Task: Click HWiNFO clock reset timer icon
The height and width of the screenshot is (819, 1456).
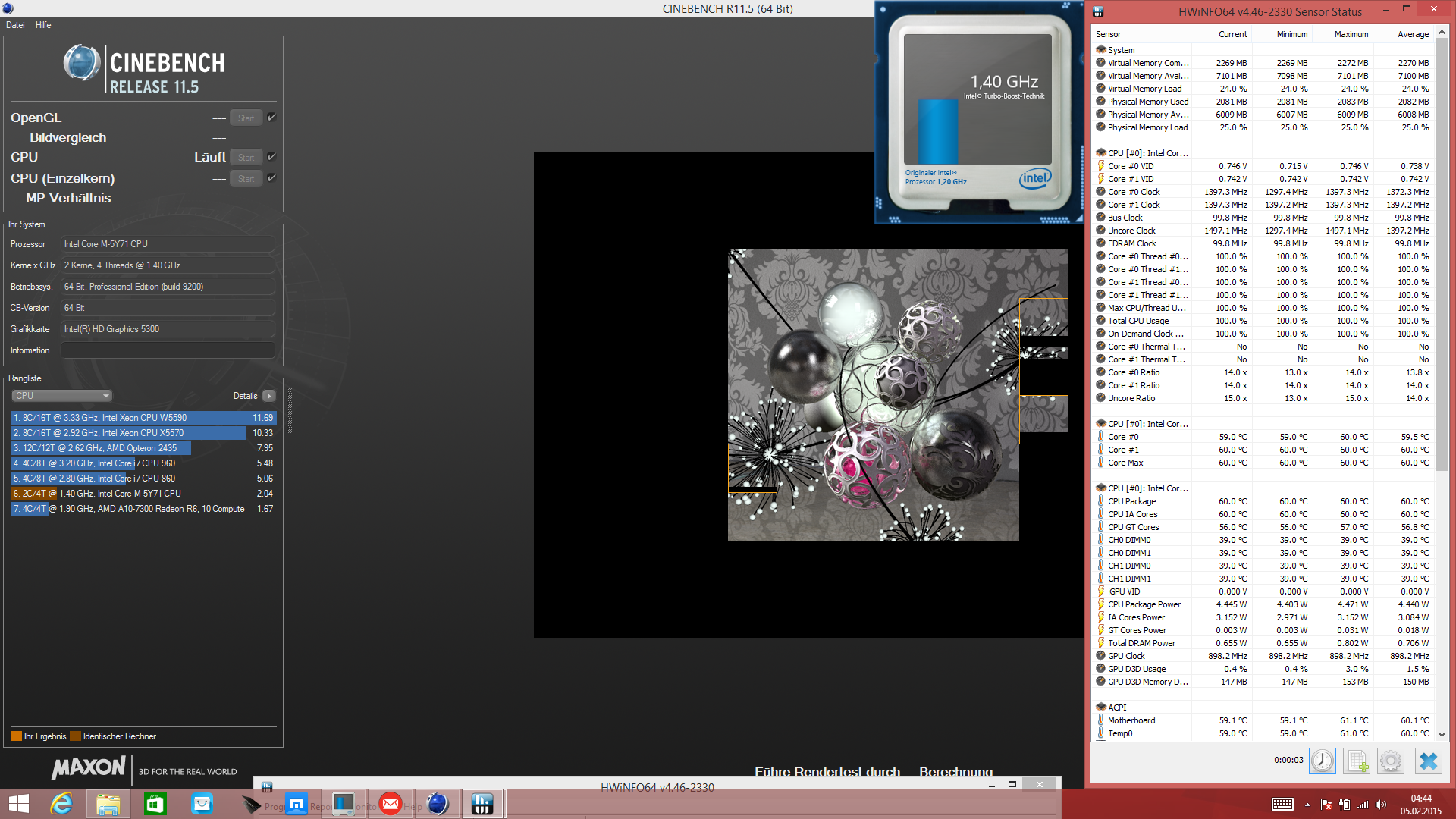Action: [x=1322, y=761]
